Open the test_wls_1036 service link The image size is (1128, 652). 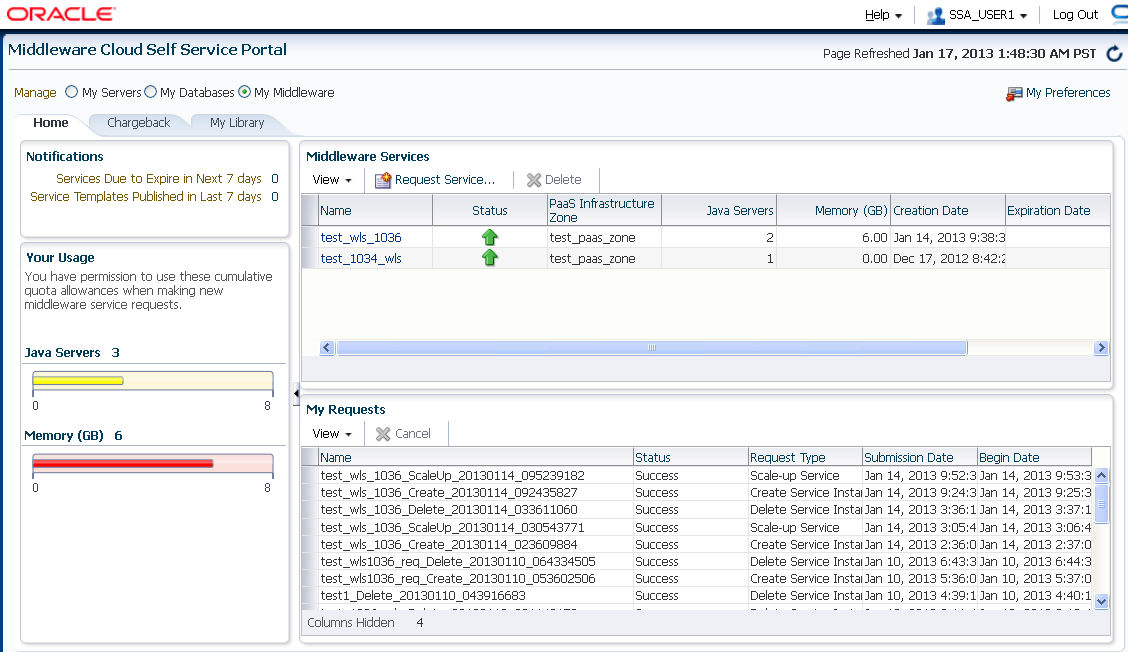pos(361,237)
